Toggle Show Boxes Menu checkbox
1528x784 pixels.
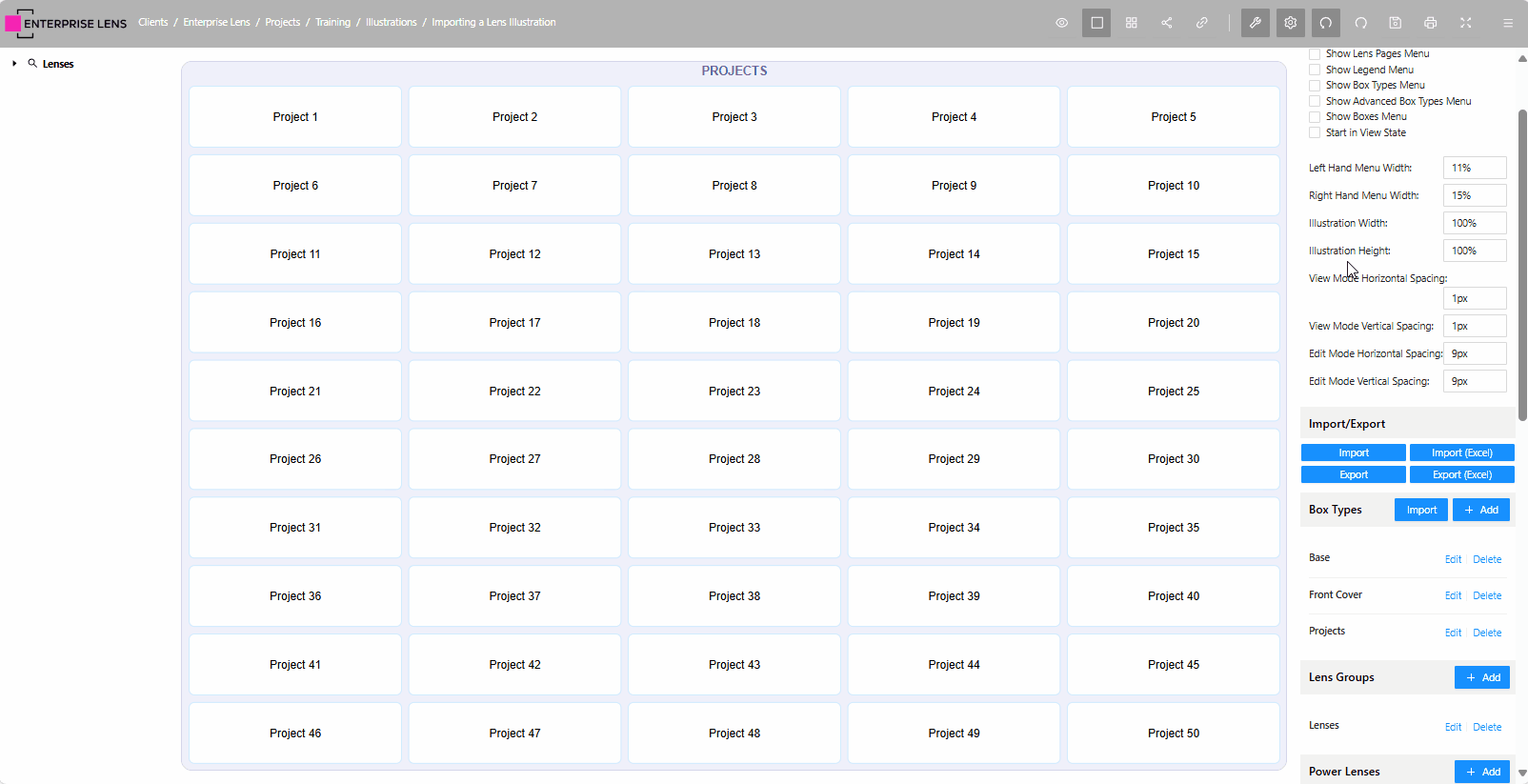[1315, 116]
